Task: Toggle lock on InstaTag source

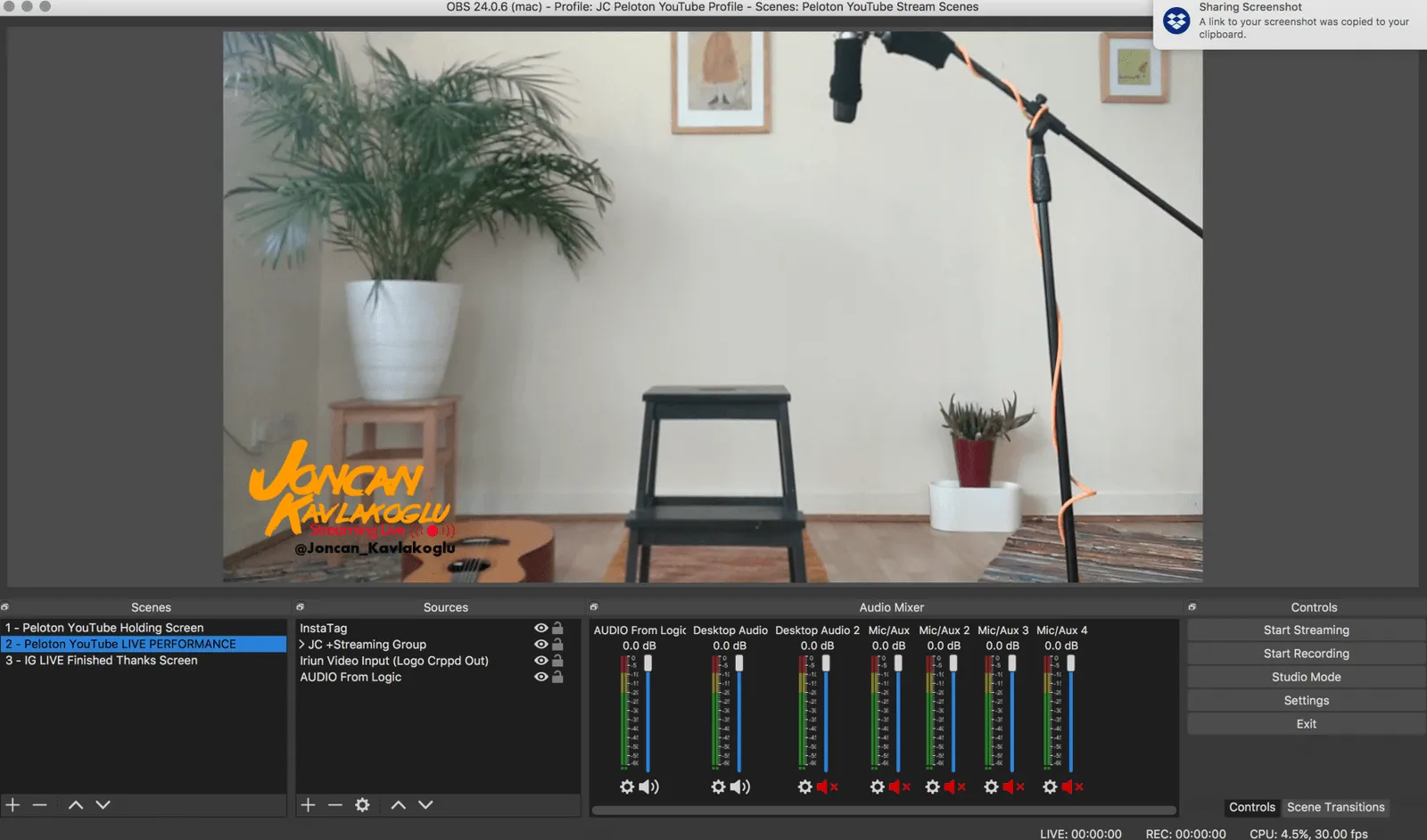Action: [x=557, y=628]
